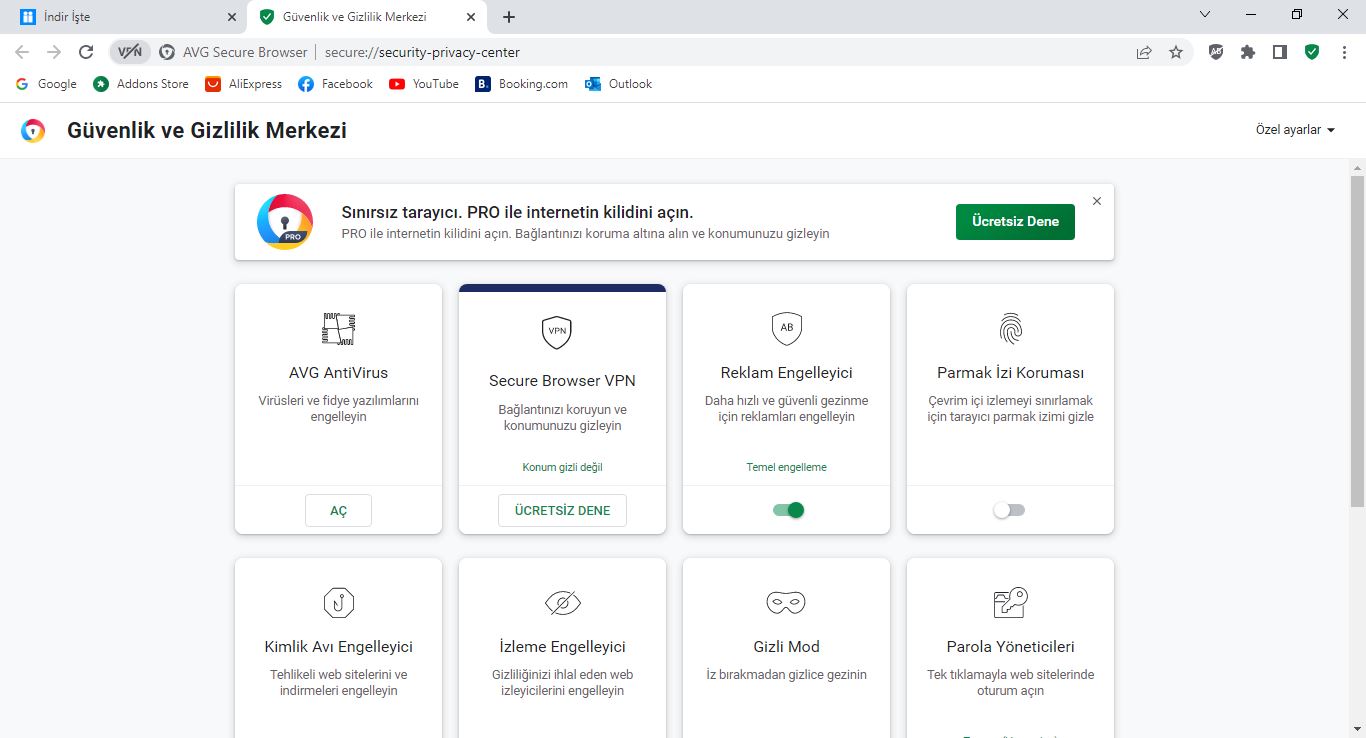Click the AVG AntiVirus chip icon

[x=338, y=329]
